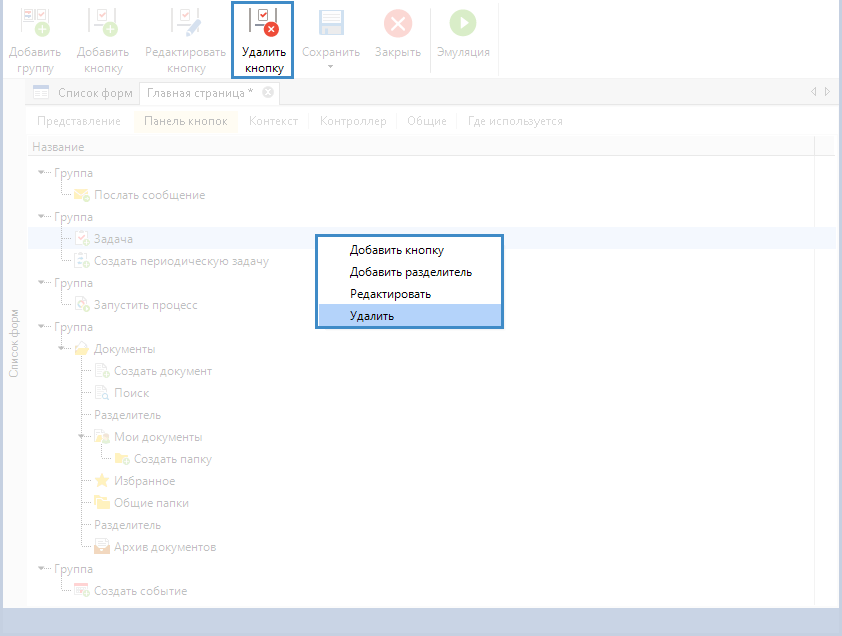This screenshot has height=636, width=842.
Task: Click the Редактировать кнопку toolbar icon
Action: (186, 23)
